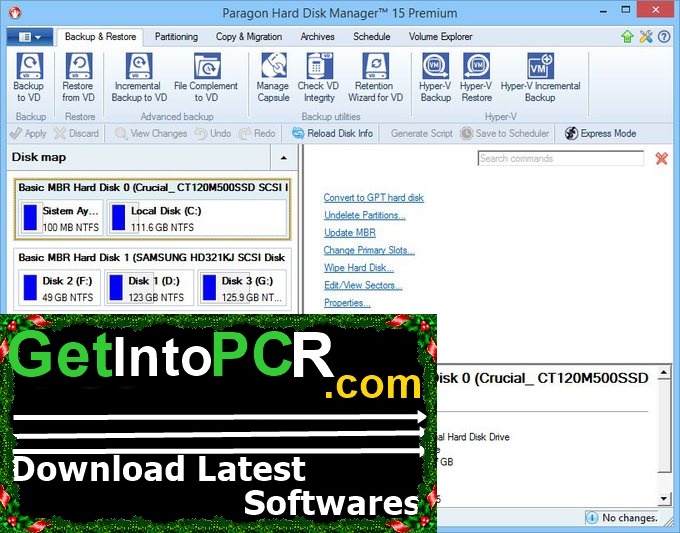680x533 pixels.
Task: Open Retention Wizard for VD
Action: (x=376, y=78)
